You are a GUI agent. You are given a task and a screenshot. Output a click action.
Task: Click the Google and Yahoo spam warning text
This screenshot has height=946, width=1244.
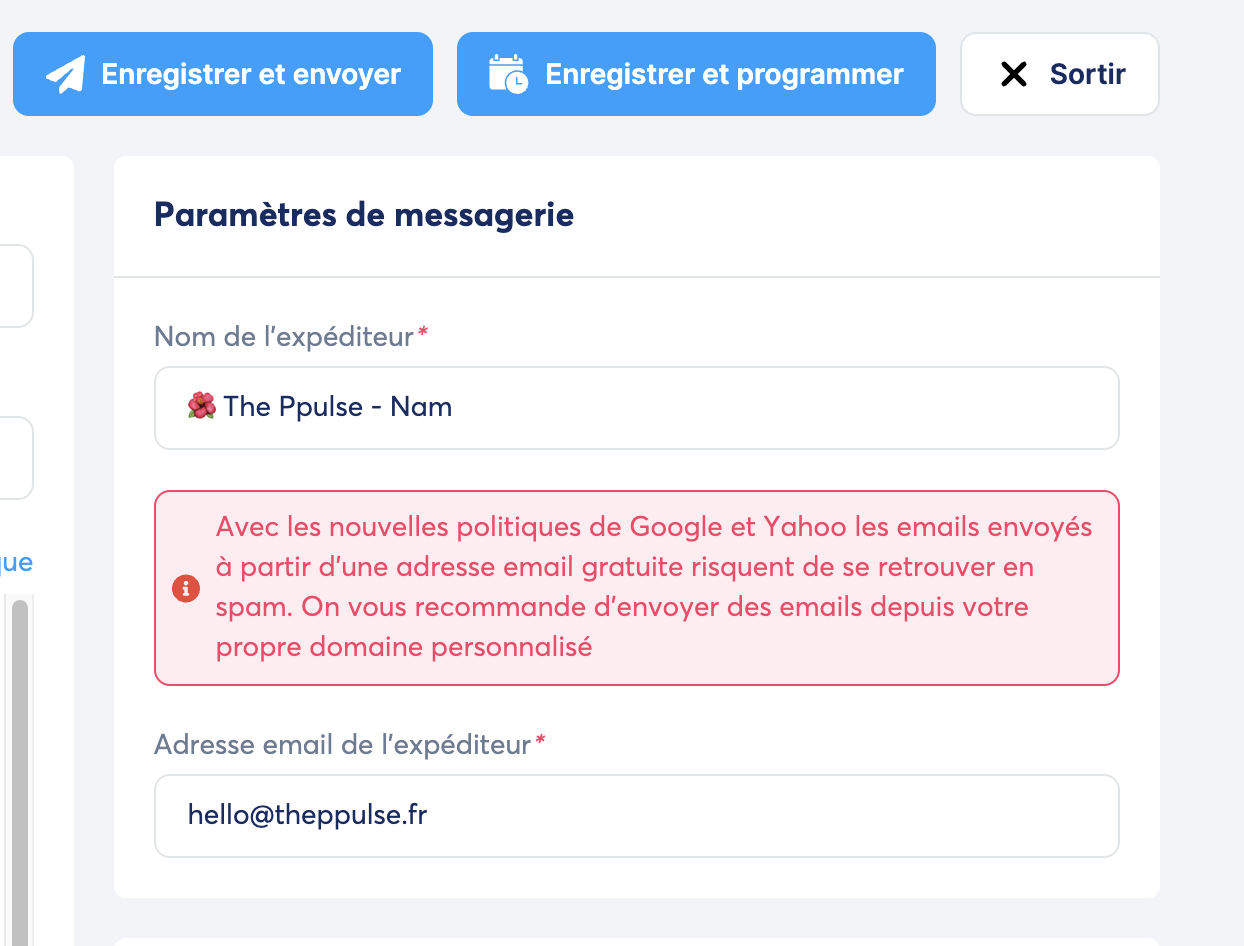point(654,587)
